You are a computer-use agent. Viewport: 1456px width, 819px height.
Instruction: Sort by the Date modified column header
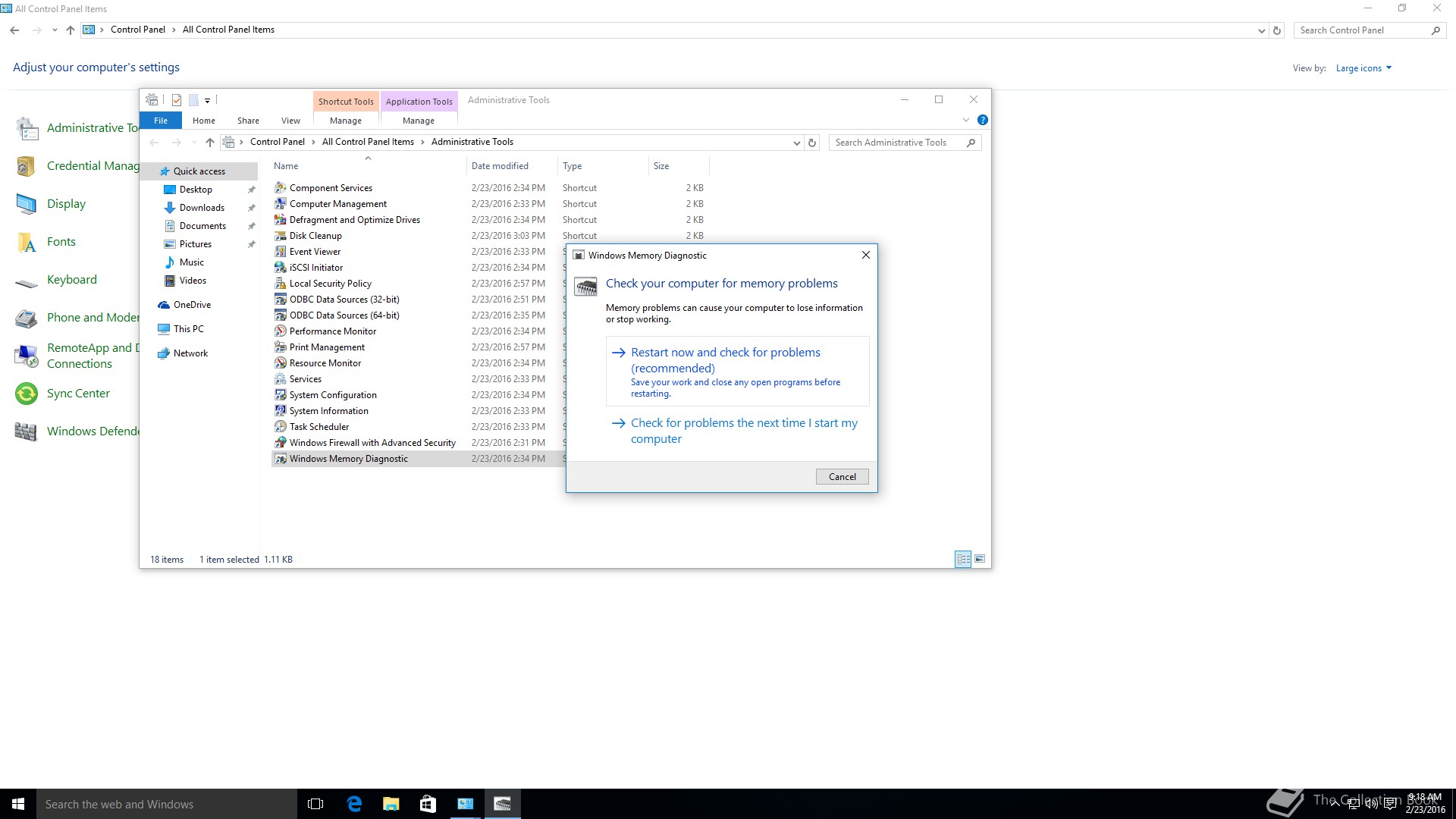pyautogui.click(x=511, y=166)
